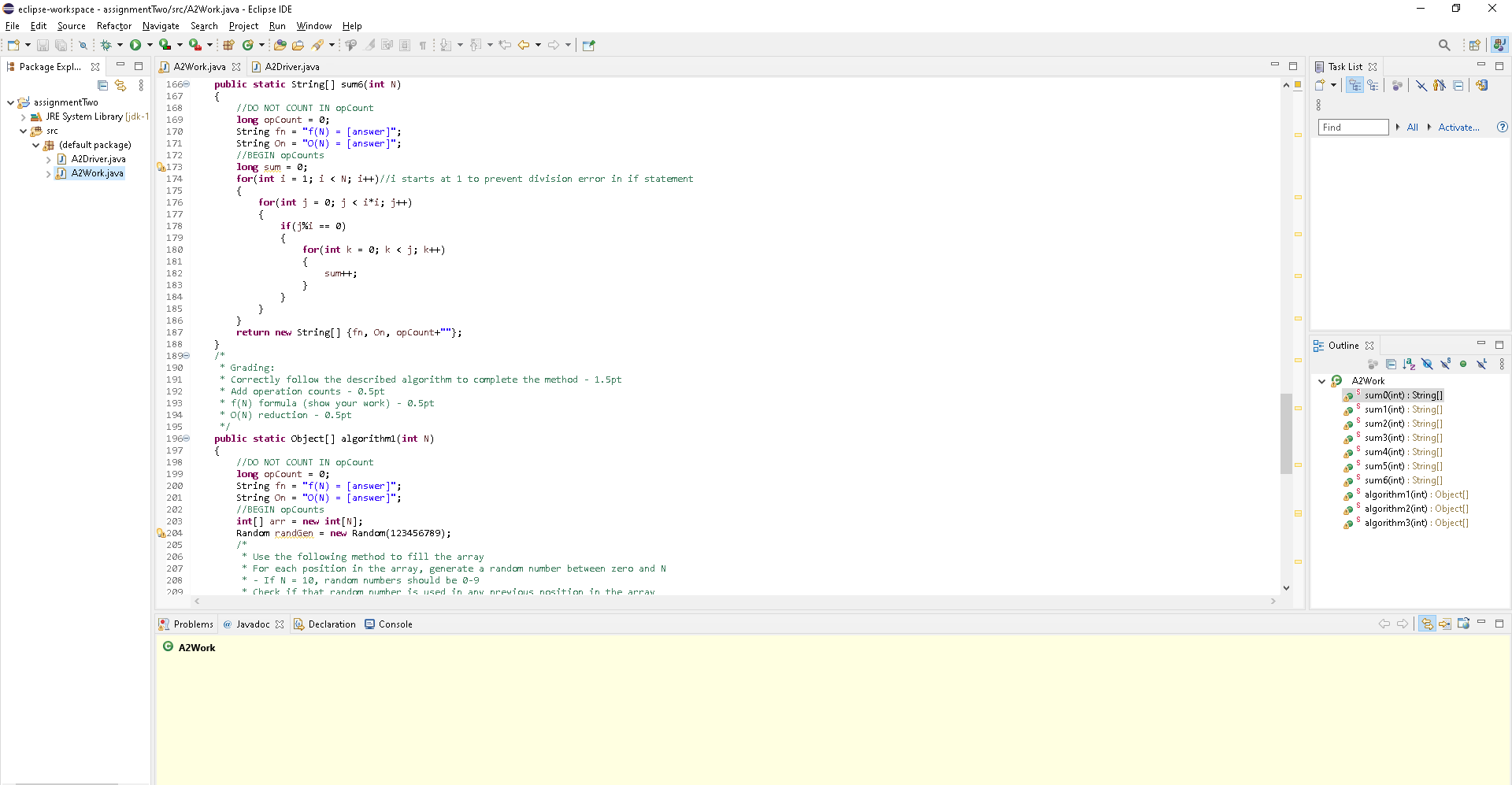This screenshot has height=785, width=1512.
Task: Click the Forward navigation arrow
Action: (554, 45)
